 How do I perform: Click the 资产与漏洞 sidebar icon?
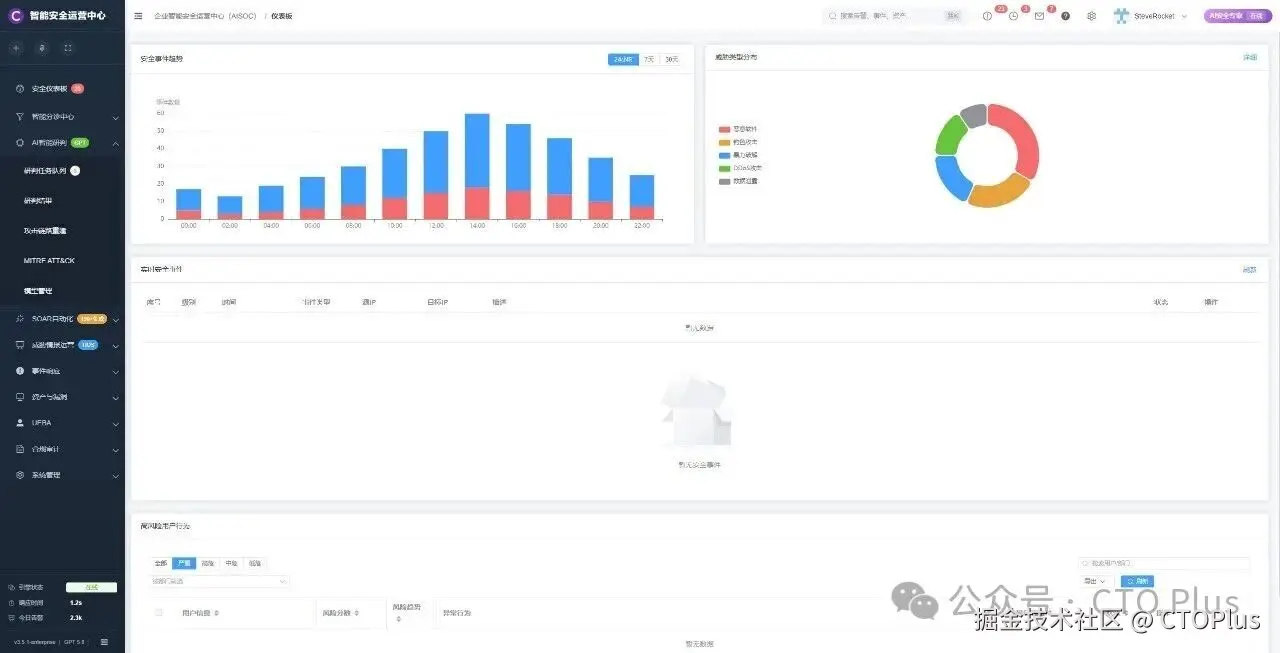tap(20, 397)
